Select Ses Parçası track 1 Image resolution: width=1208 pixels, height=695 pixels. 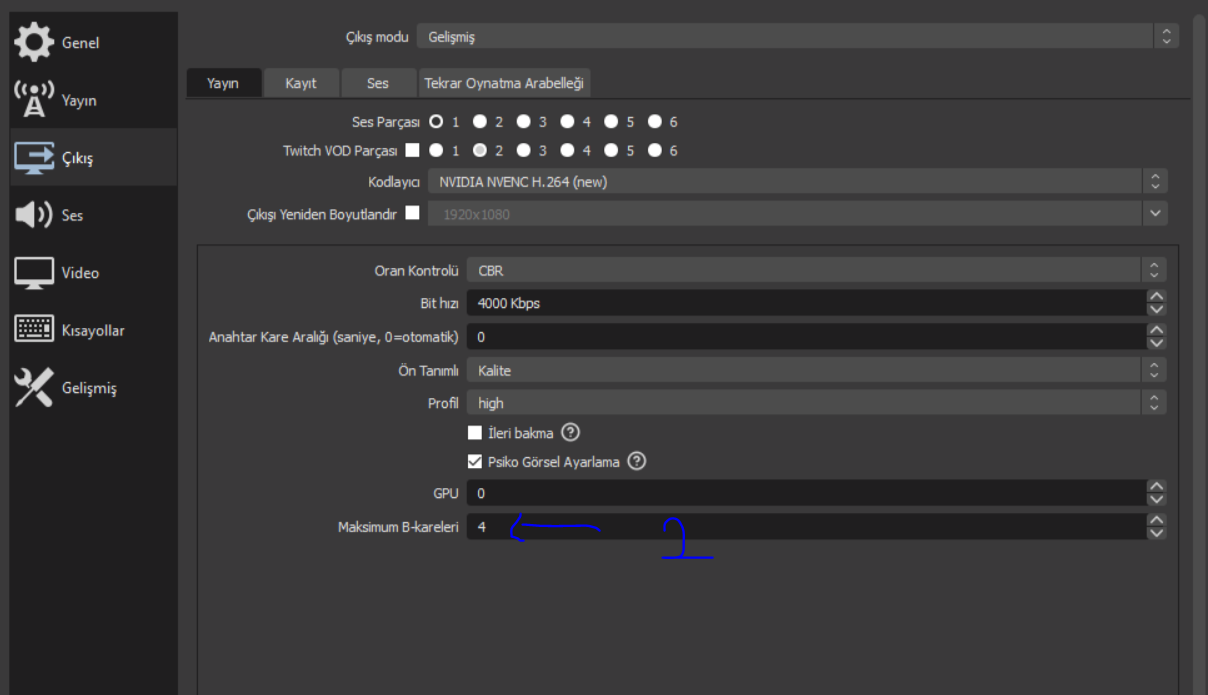point(436,122)
